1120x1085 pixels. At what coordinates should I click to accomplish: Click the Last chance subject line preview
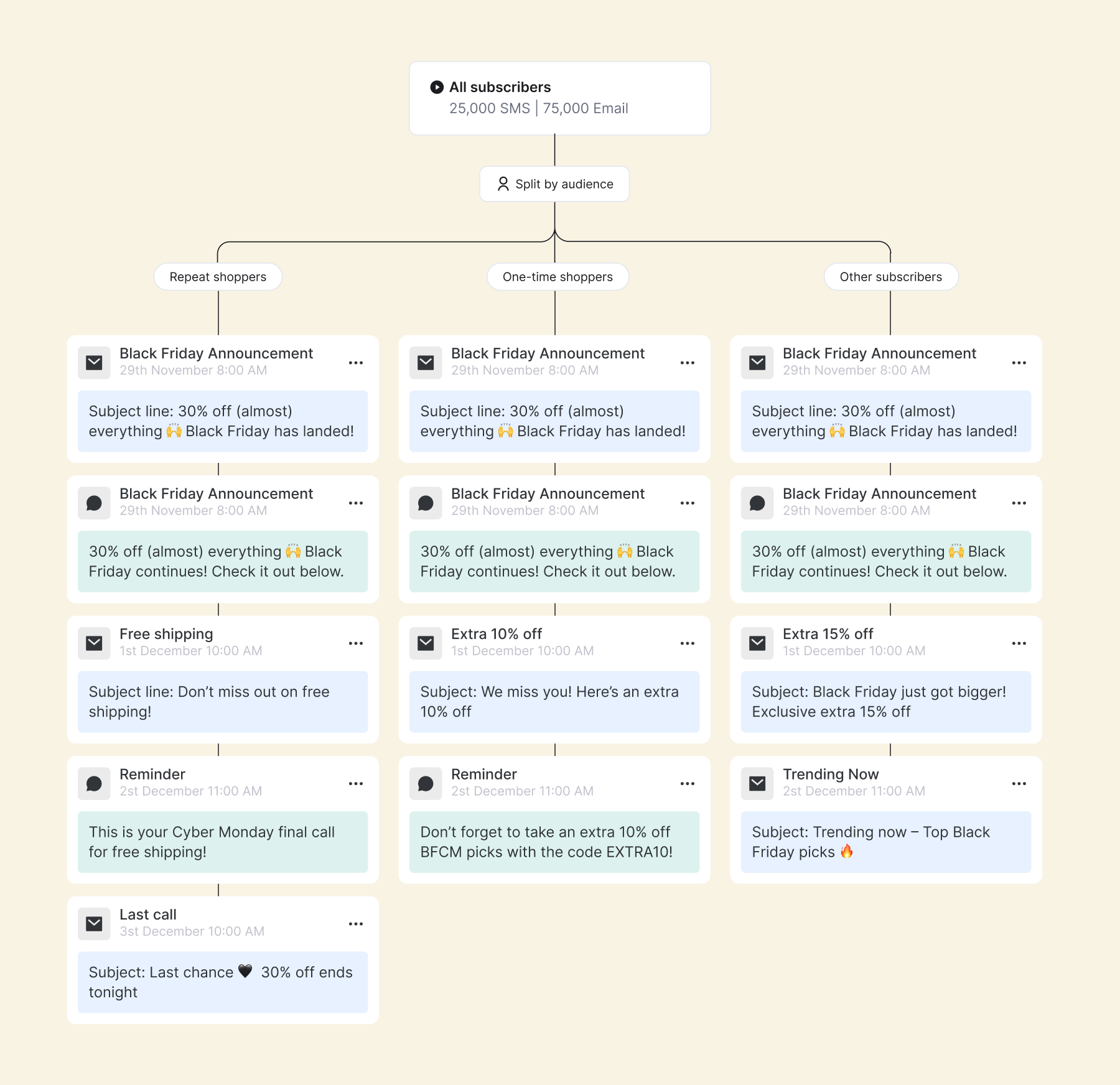click(222, 982)
